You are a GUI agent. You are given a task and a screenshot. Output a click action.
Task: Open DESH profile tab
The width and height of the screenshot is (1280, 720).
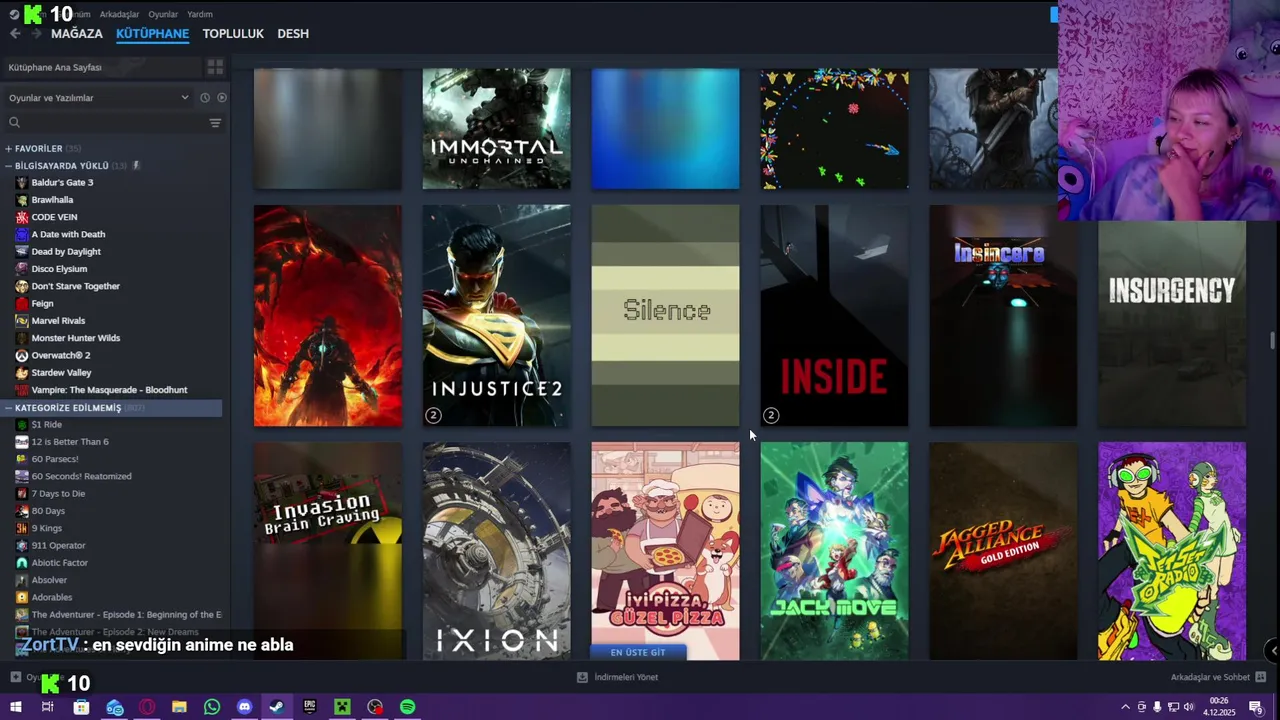(293, 34)
